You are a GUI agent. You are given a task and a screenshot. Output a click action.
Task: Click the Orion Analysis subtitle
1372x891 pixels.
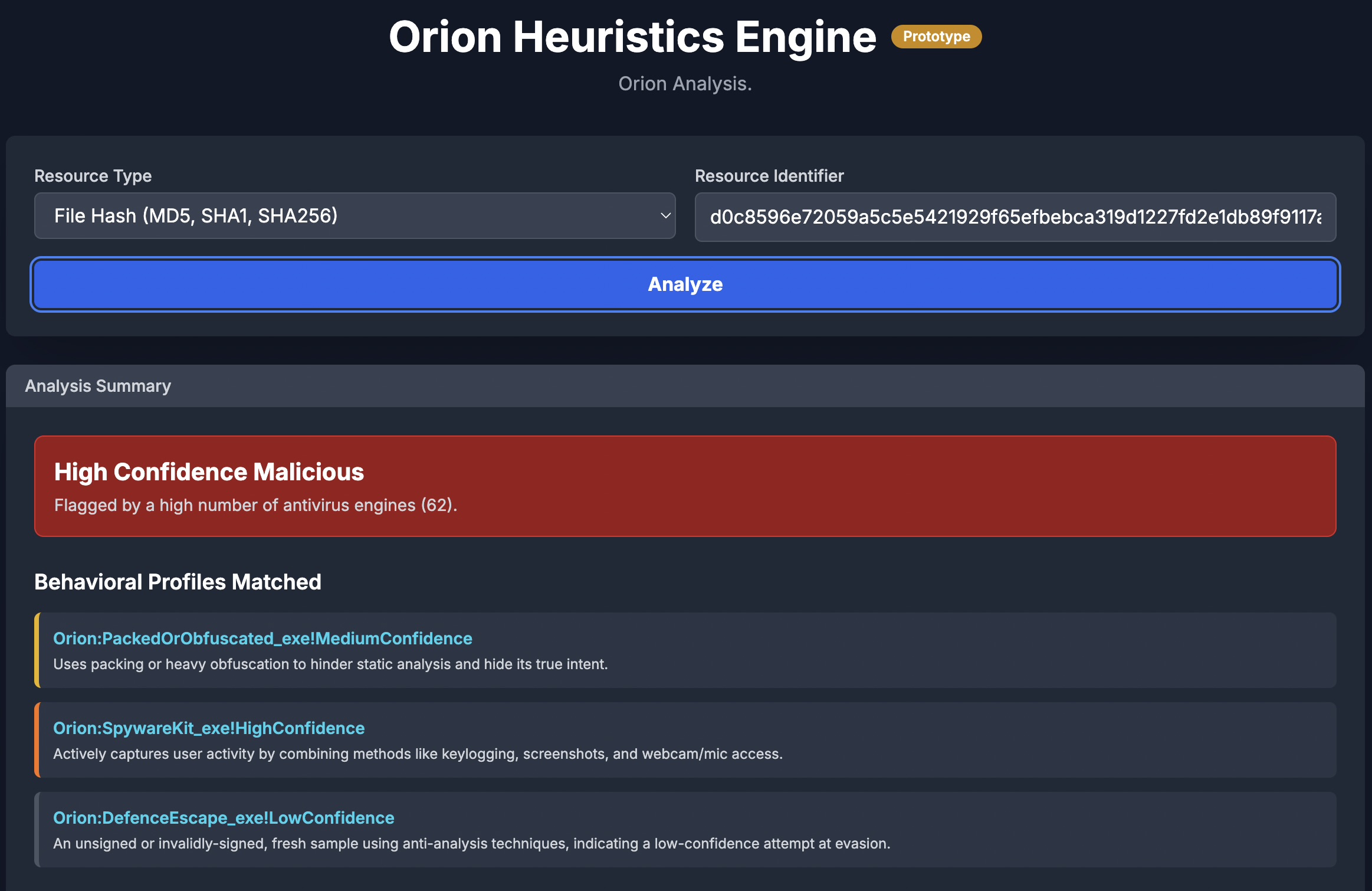click(x=685, y=84)
